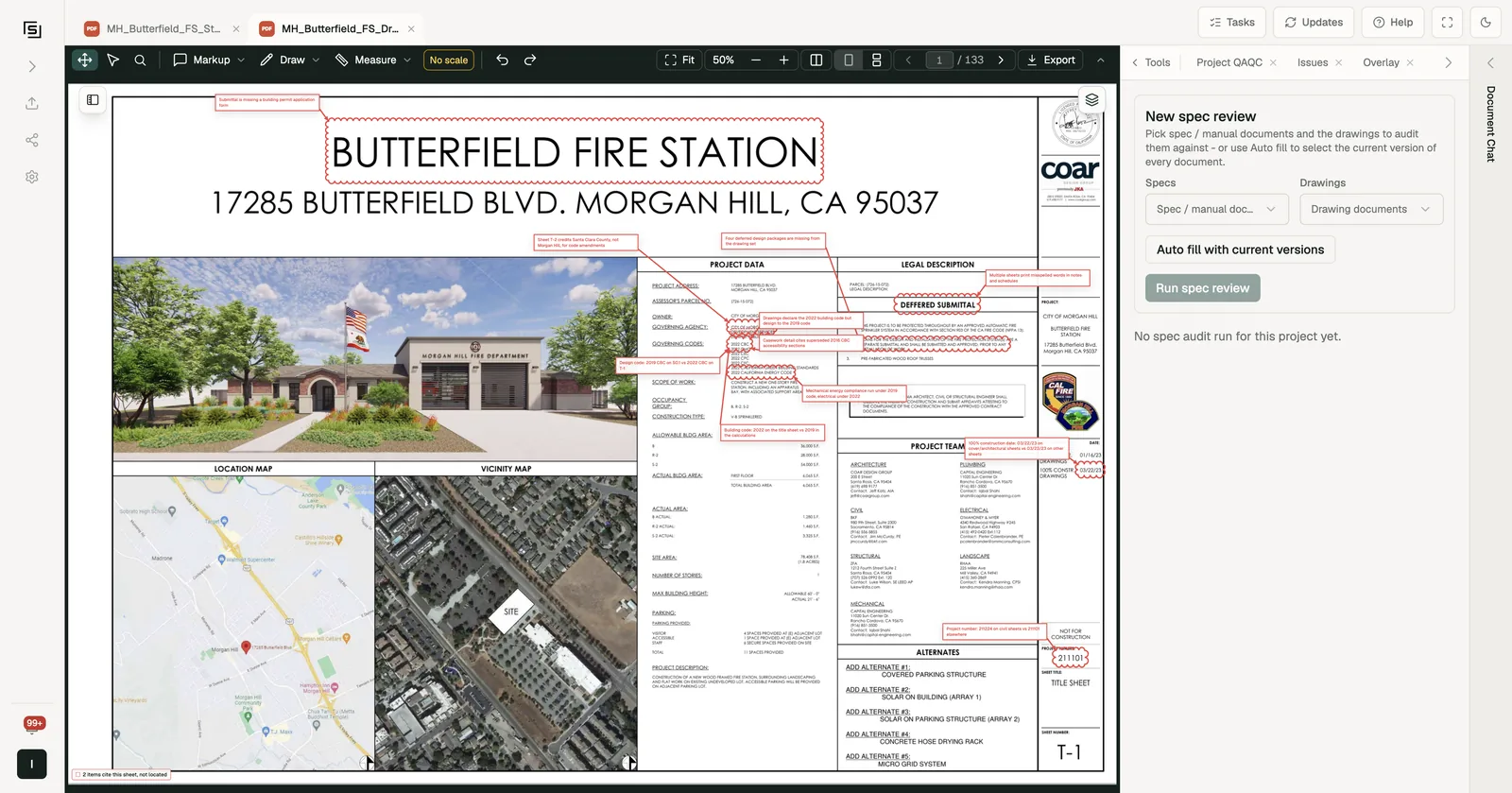Switch to single page view
This screenshot has height=793, width=1512.
tap(849, 60)
